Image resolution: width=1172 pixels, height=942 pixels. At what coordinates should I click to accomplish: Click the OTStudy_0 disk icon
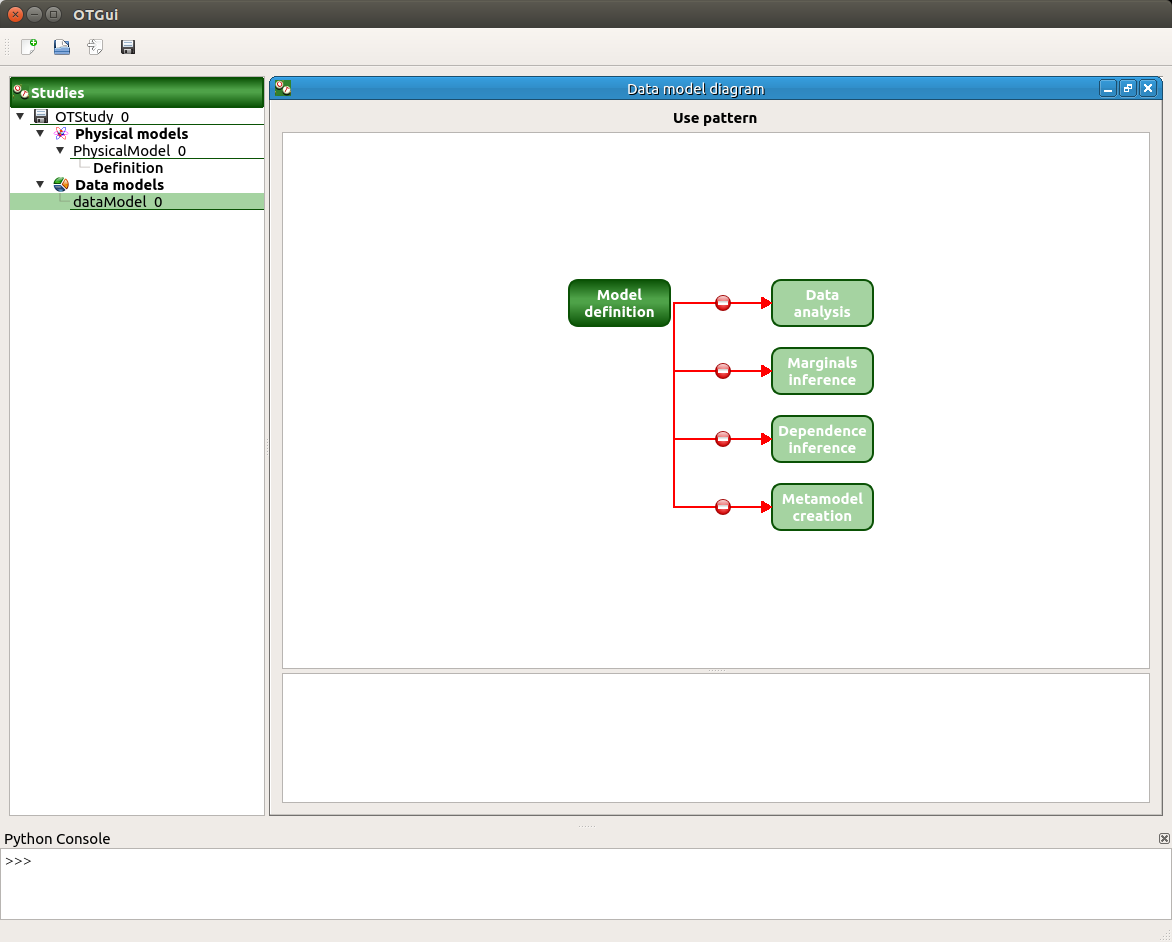click(x=40, y=116)
